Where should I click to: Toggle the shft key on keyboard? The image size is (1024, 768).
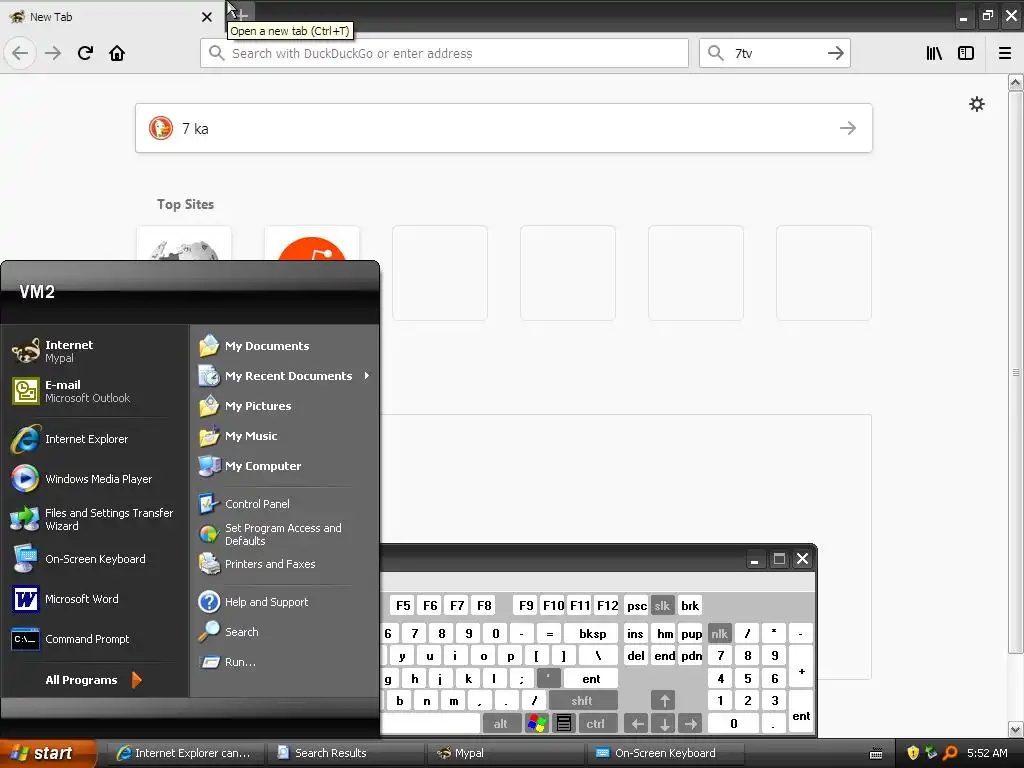click(x=583, y=701)
